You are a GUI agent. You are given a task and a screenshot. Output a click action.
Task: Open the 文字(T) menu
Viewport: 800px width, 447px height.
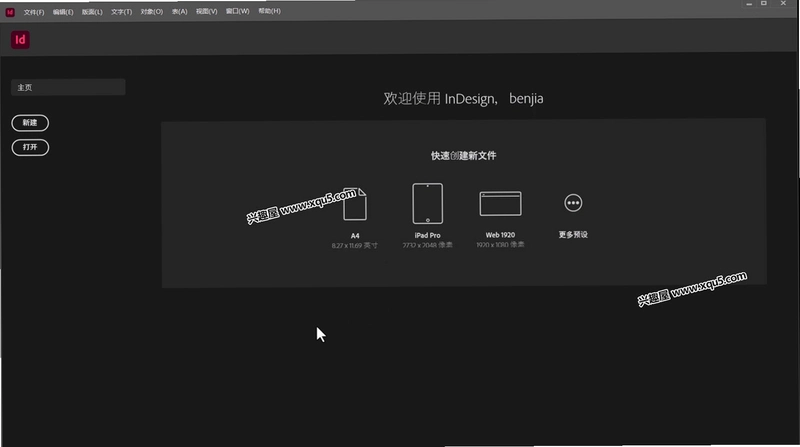click(121, 12)
